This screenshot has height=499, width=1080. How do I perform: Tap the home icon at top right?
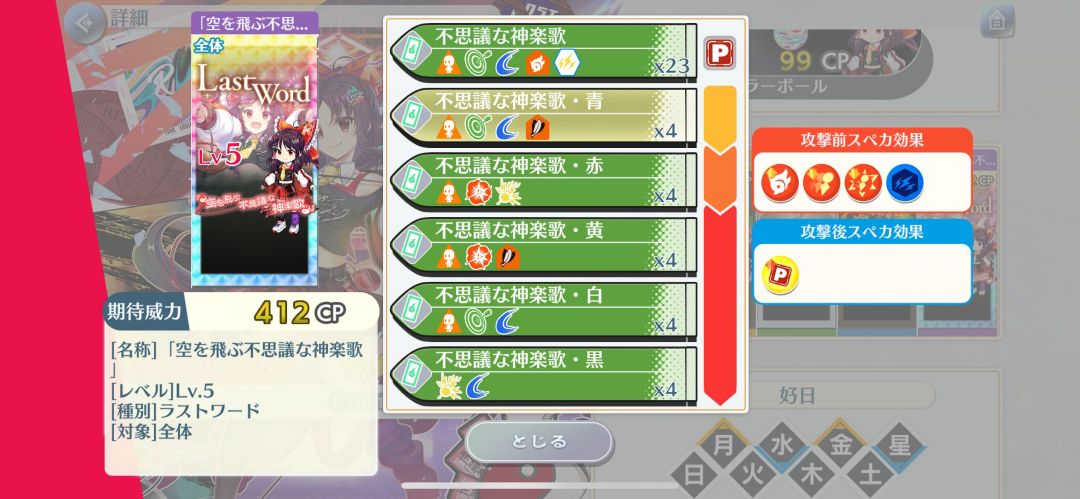click(x=997, y=21)
